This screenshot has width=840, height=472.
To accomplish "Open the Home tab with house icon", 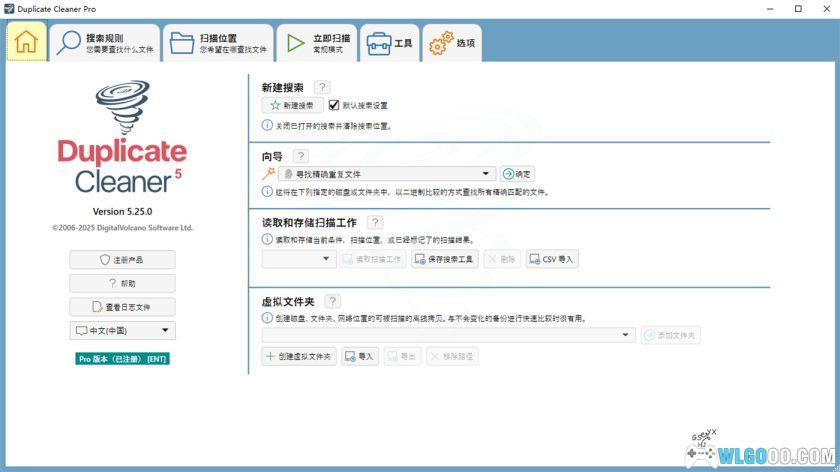I will [x=26, y=42].
